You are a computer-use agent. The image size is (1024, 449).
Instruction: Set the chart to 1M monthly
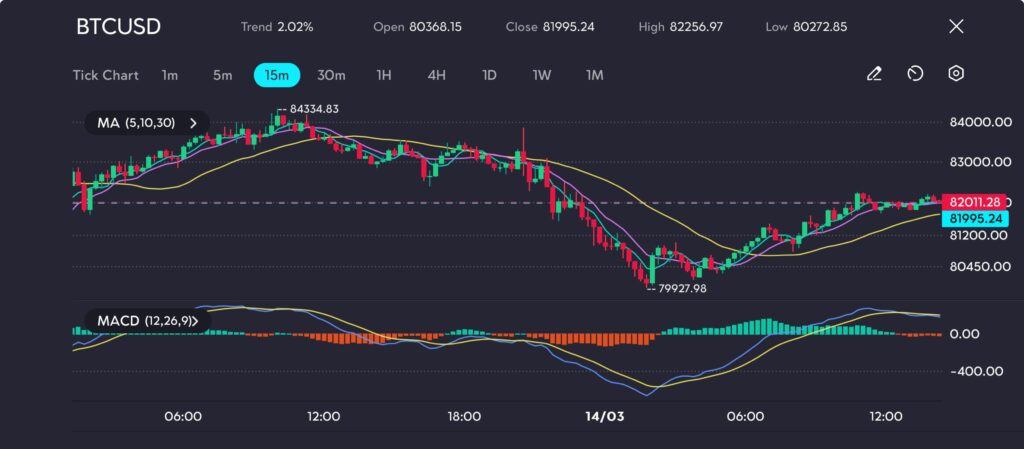click(x=594, y=75)
